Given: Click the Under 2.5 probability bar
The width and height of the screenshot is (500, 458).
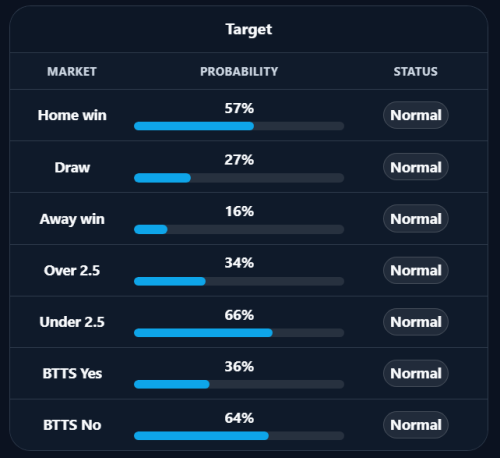Looking at the screenshot, I should tap(239, 333).
